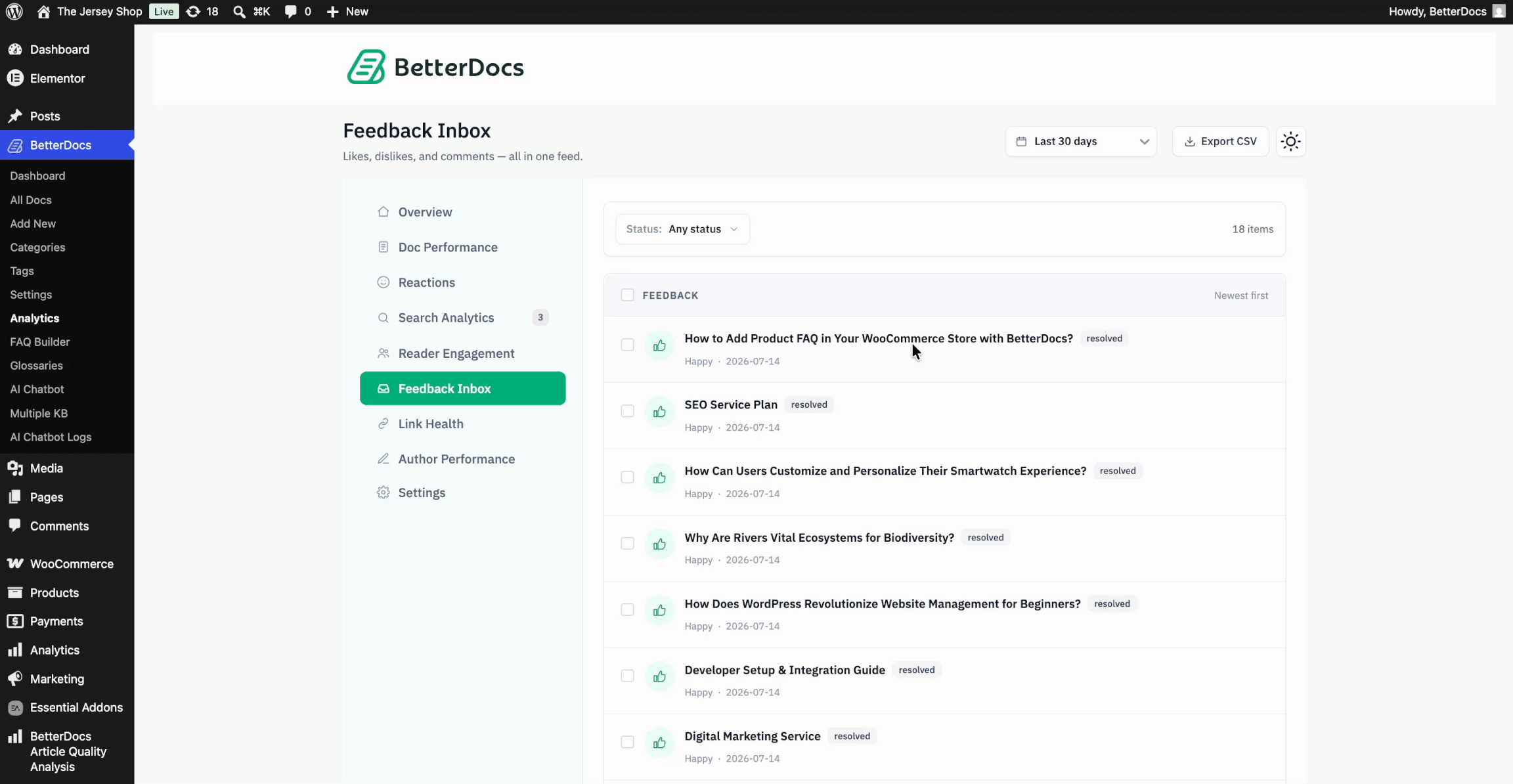Open the Last 30 days date dropdown
Screen dimensions: 1513x784
[1081, 141]
